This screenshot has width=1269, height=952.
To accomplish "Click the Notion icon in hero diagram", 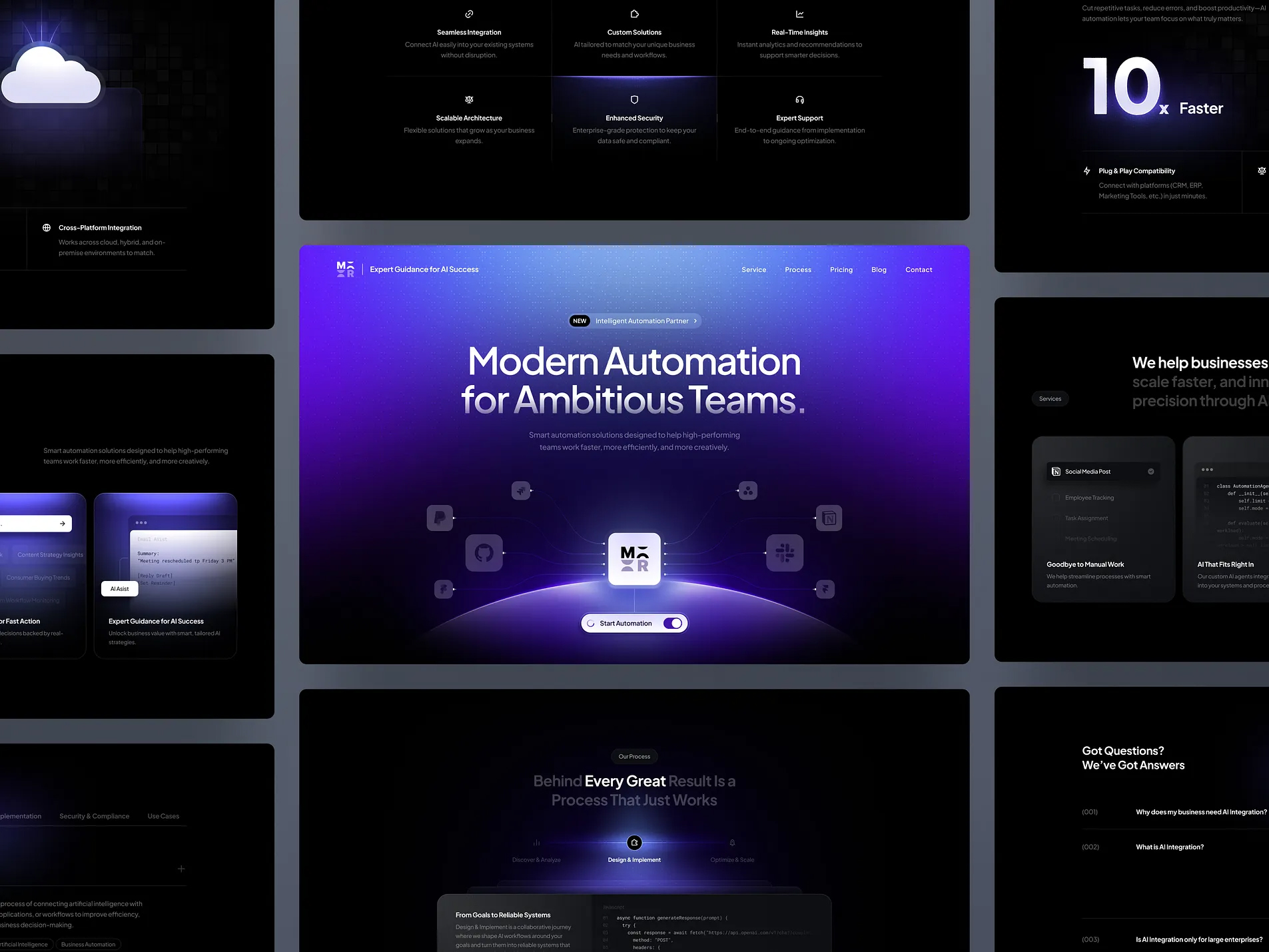I will [829, 518].
